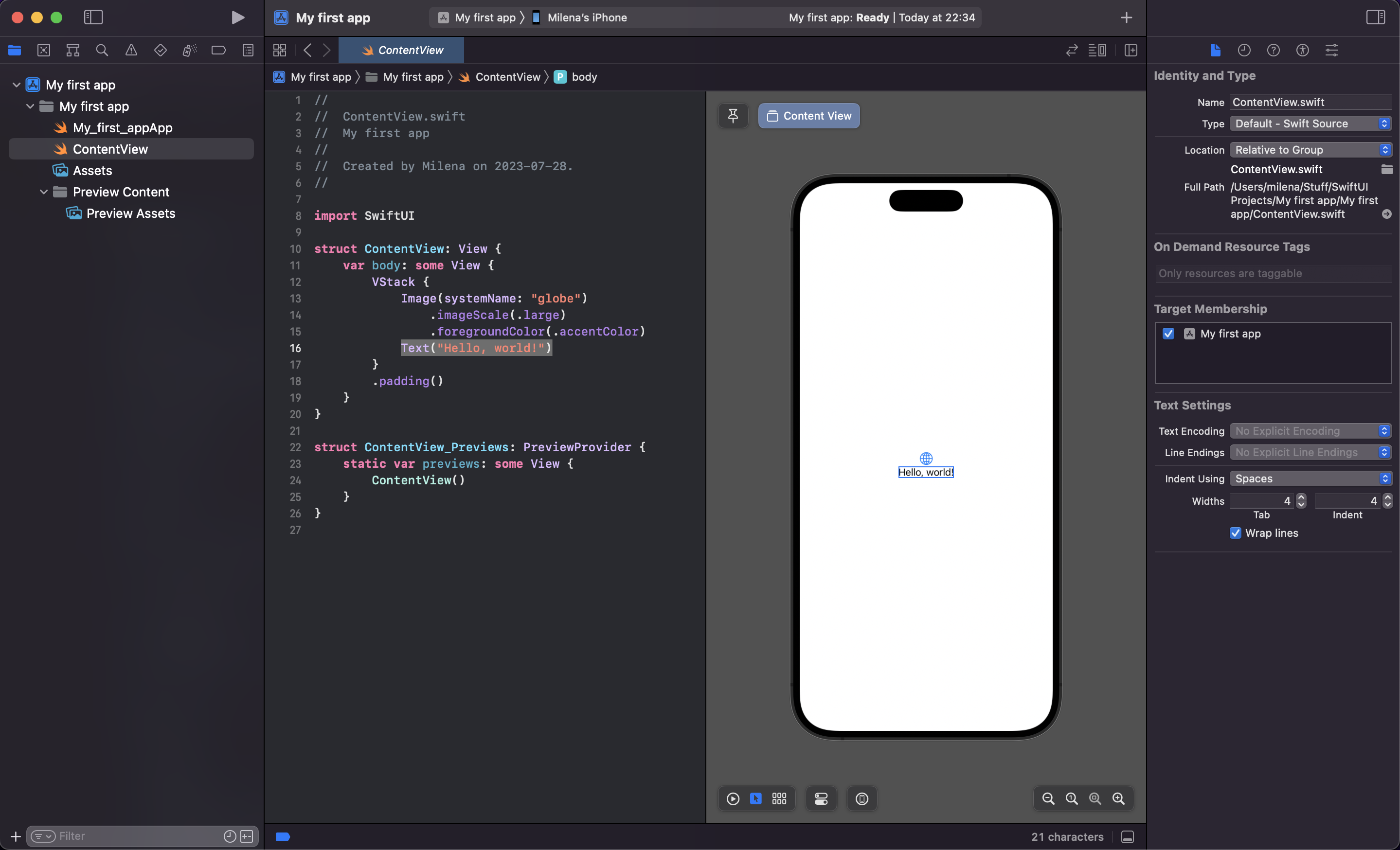Open preview Variants grid menu
1400x850 pixels.
pyautogui.click(x=779, y=799)
